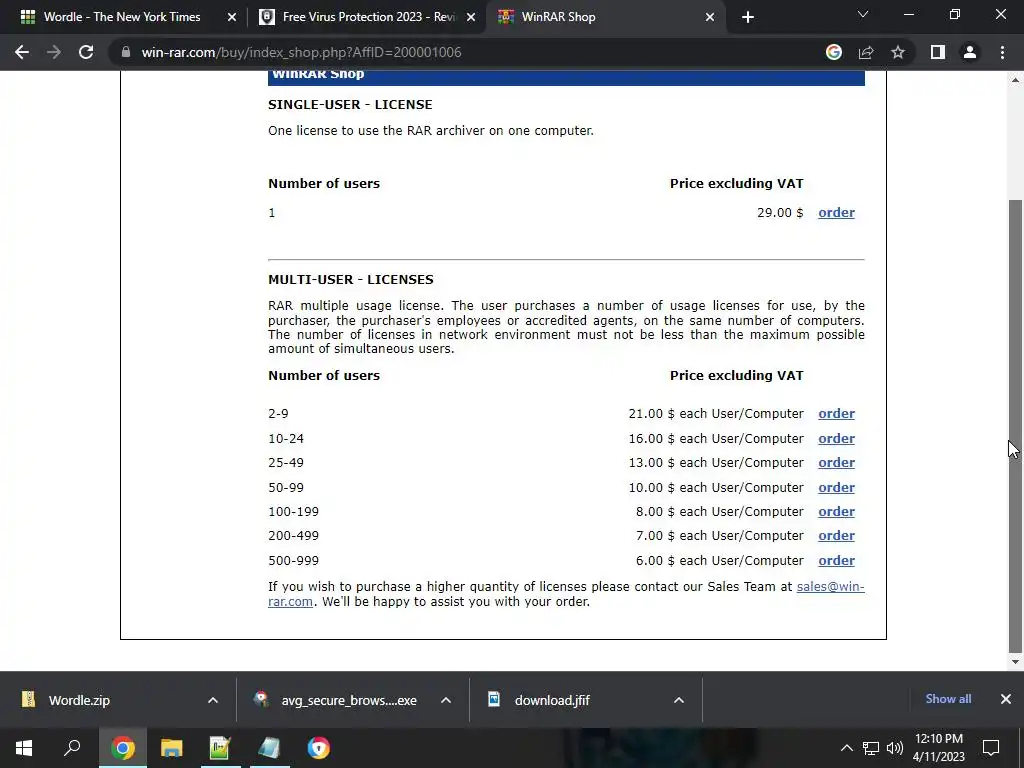Click the address bar URL

[301, 52]
